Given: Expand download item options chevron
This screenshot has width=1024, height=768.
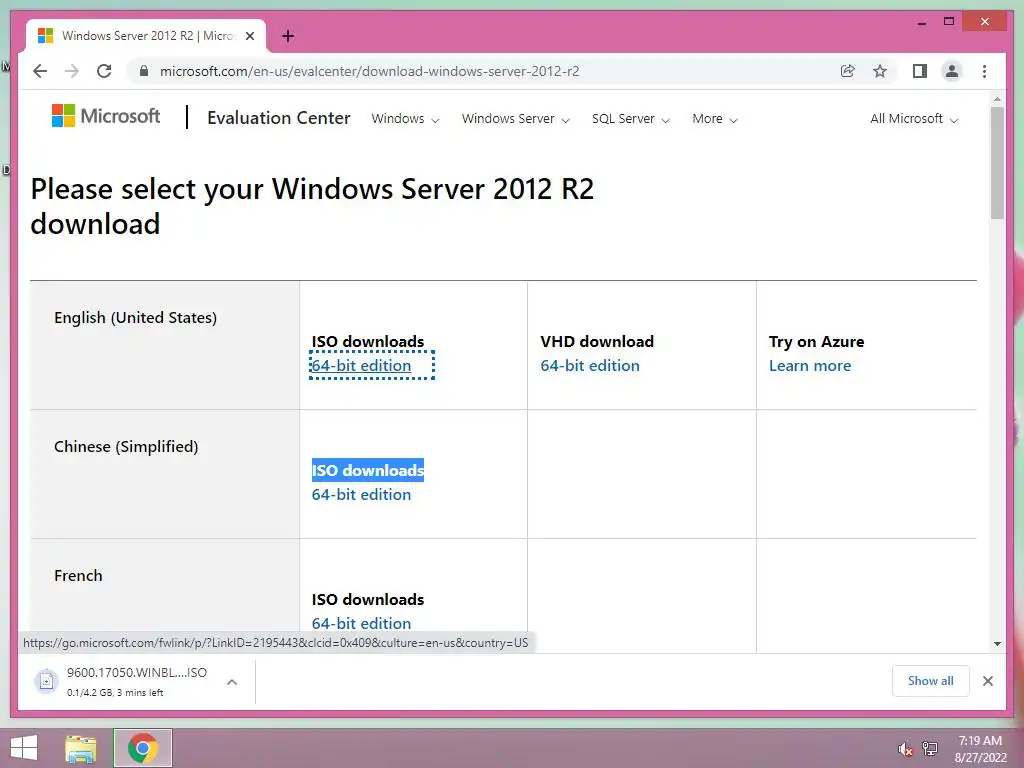Looking at the screenshot, I should point(232,682).
